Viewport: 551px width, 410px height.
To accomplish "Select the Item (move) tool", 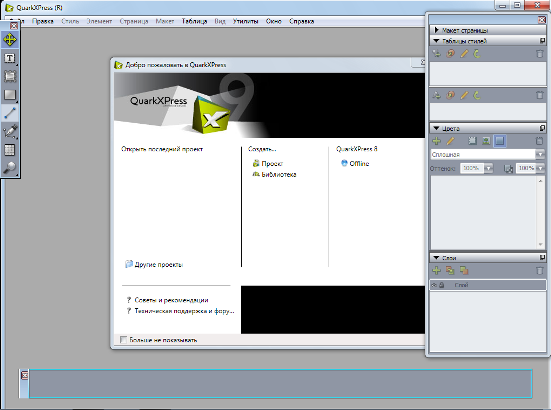I will click(x=10, y=40).
